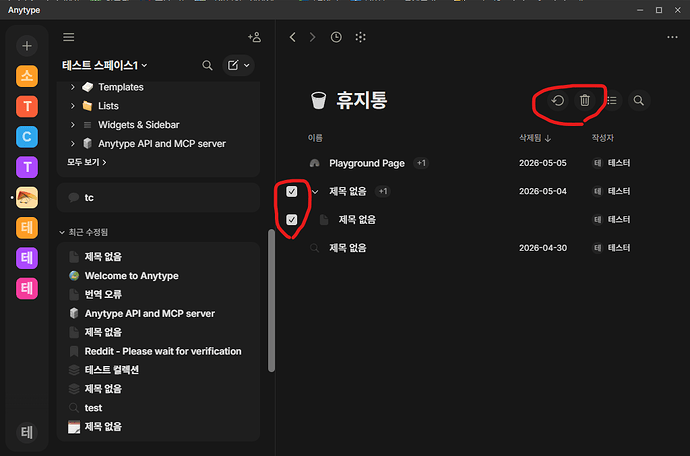Sort by the 삭제됨 column header
This screenshot has height=456, width=690.
pos(535,138)
